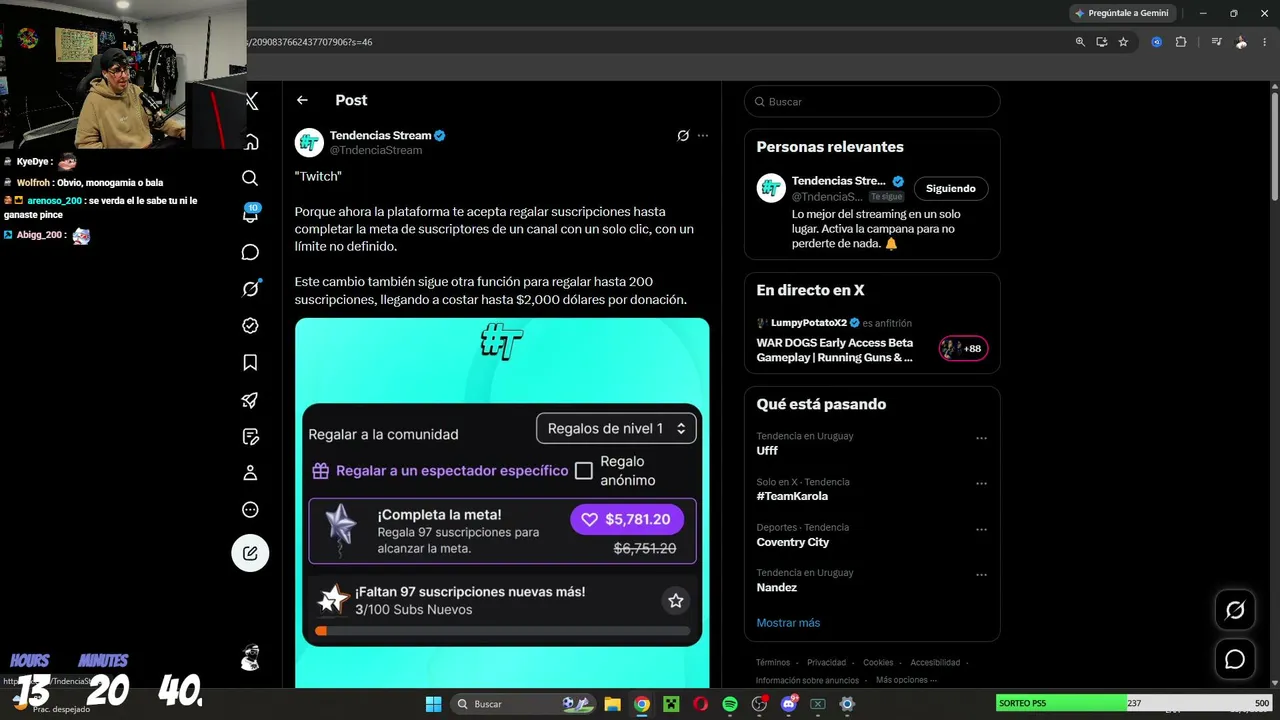Go back using the Post arrow
1280x720 pixels.
pos(302,100)
